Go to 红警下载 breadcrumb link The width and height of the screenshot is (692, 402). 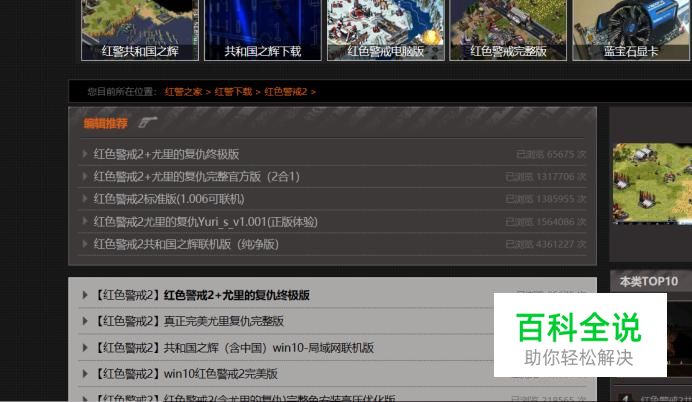[x=233, y=92]
